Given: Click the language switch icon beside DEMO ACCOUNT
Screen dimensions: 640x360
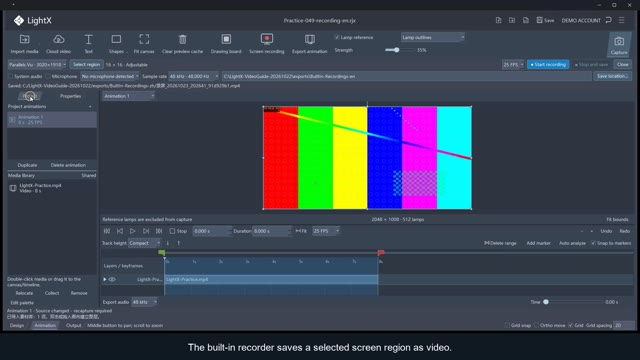Looking at the screenshot, I should click(x=609, y=20).
